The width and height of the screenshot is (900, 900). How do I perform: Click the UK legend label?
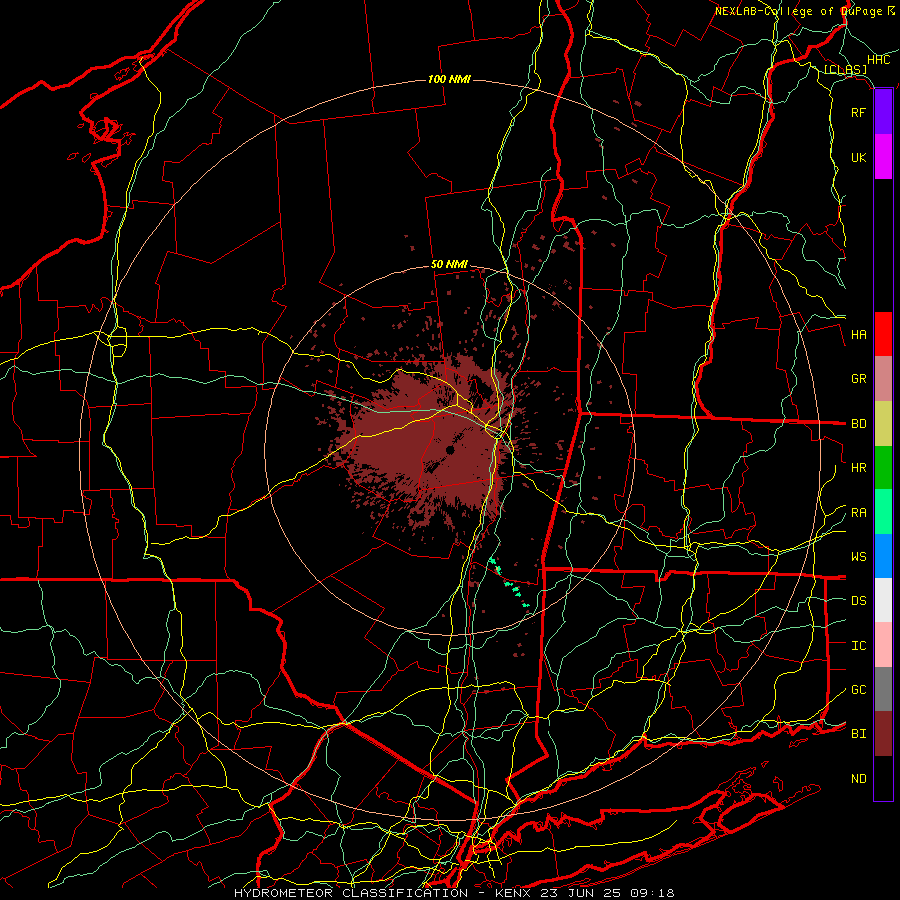click(x=859, y=157)
